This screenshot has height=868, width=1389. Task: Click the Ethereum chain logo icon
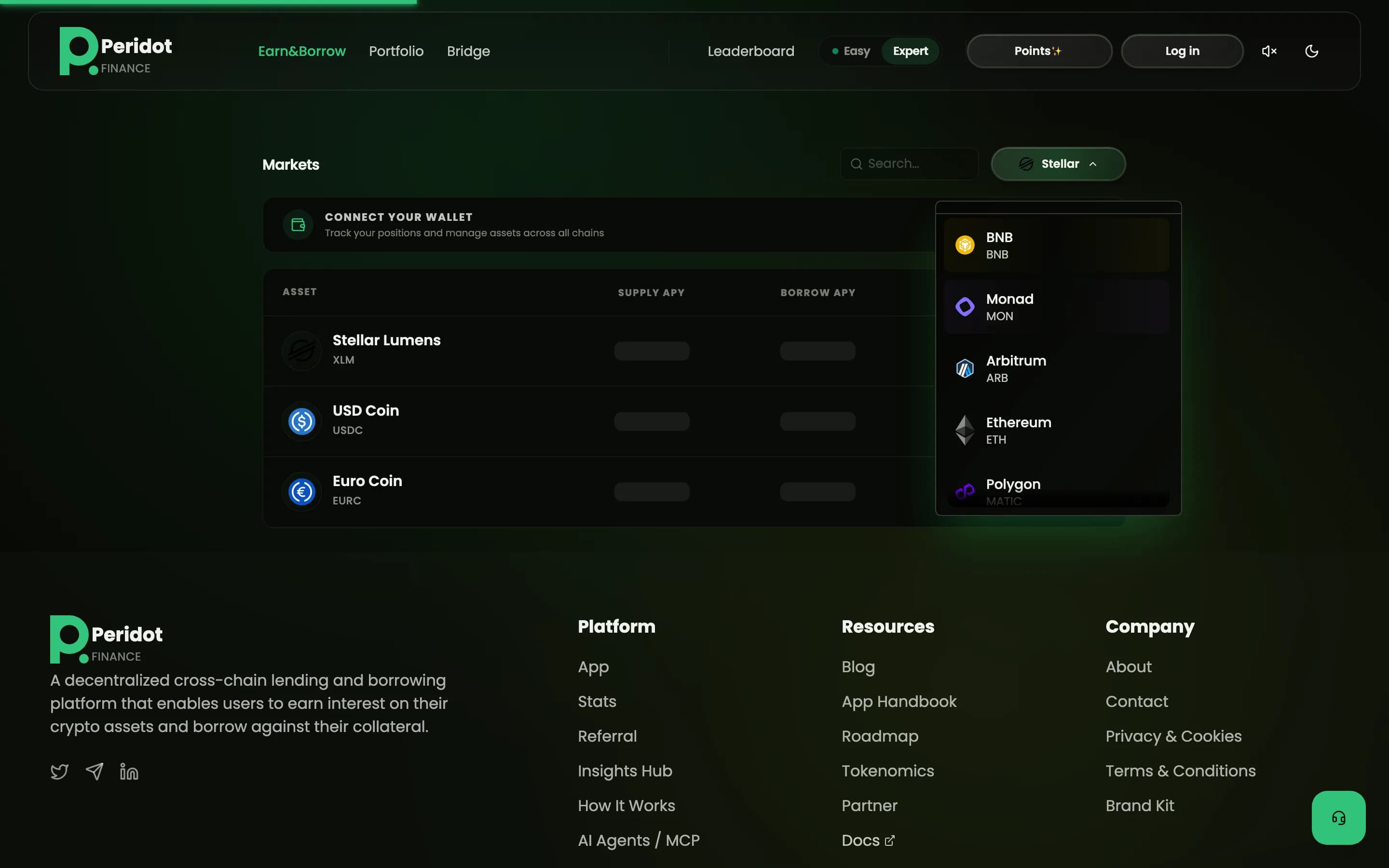[x=965, y=430]
